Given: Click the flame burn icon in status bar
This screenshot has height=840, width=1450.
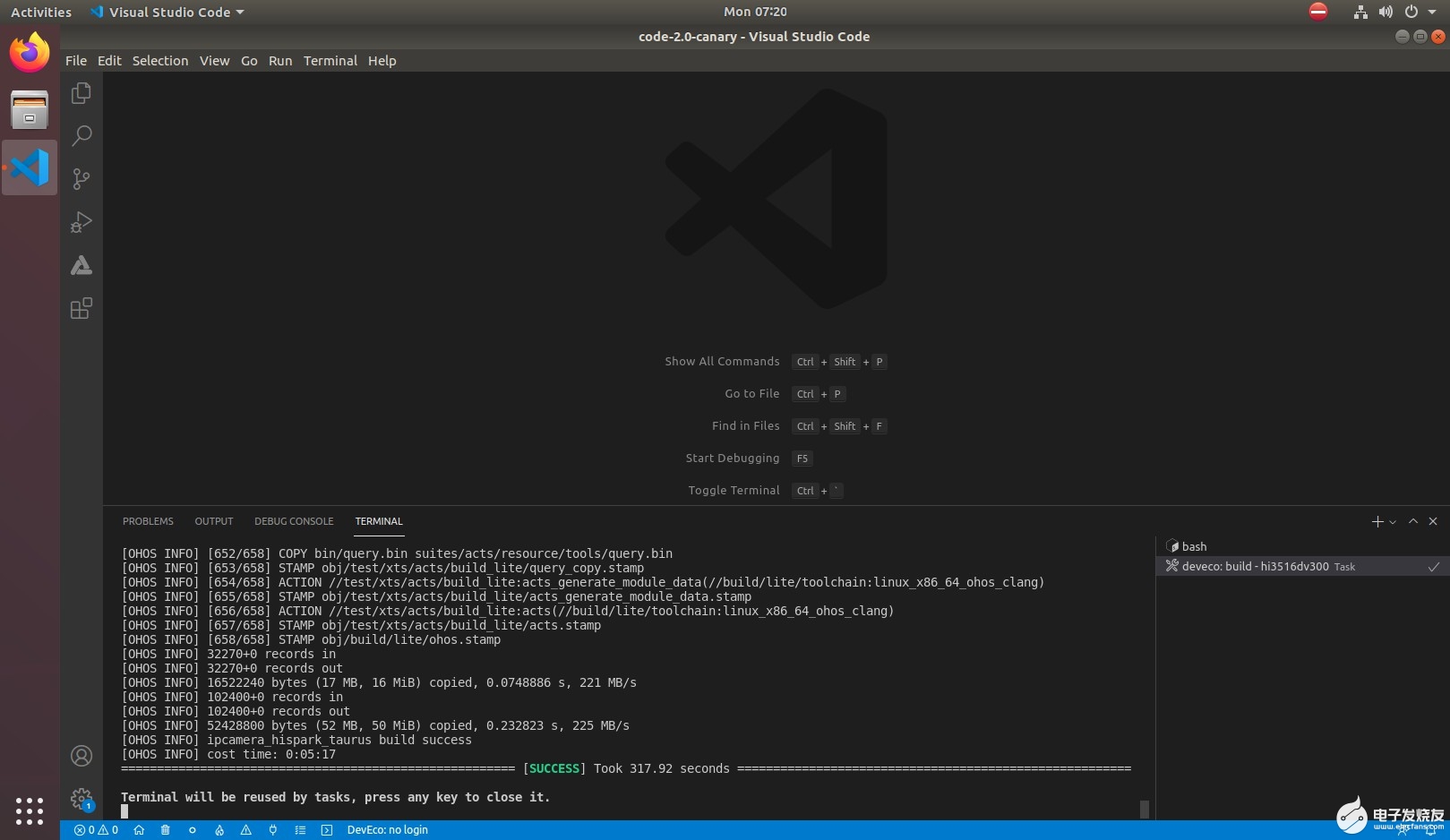Looking at the screenshot, I should [219, 830].
